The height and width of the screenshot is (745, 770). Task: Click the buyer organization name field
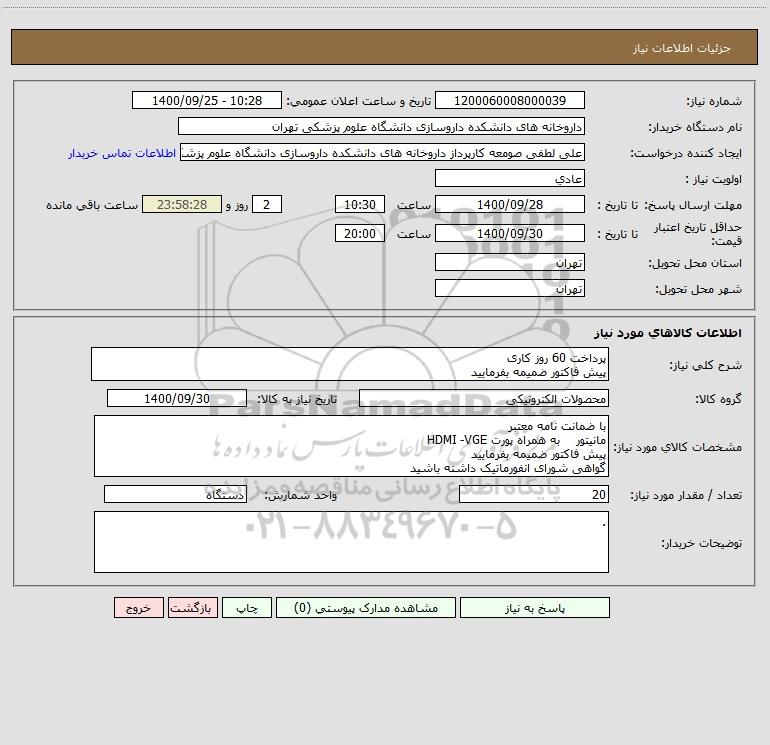click(381, 126)
